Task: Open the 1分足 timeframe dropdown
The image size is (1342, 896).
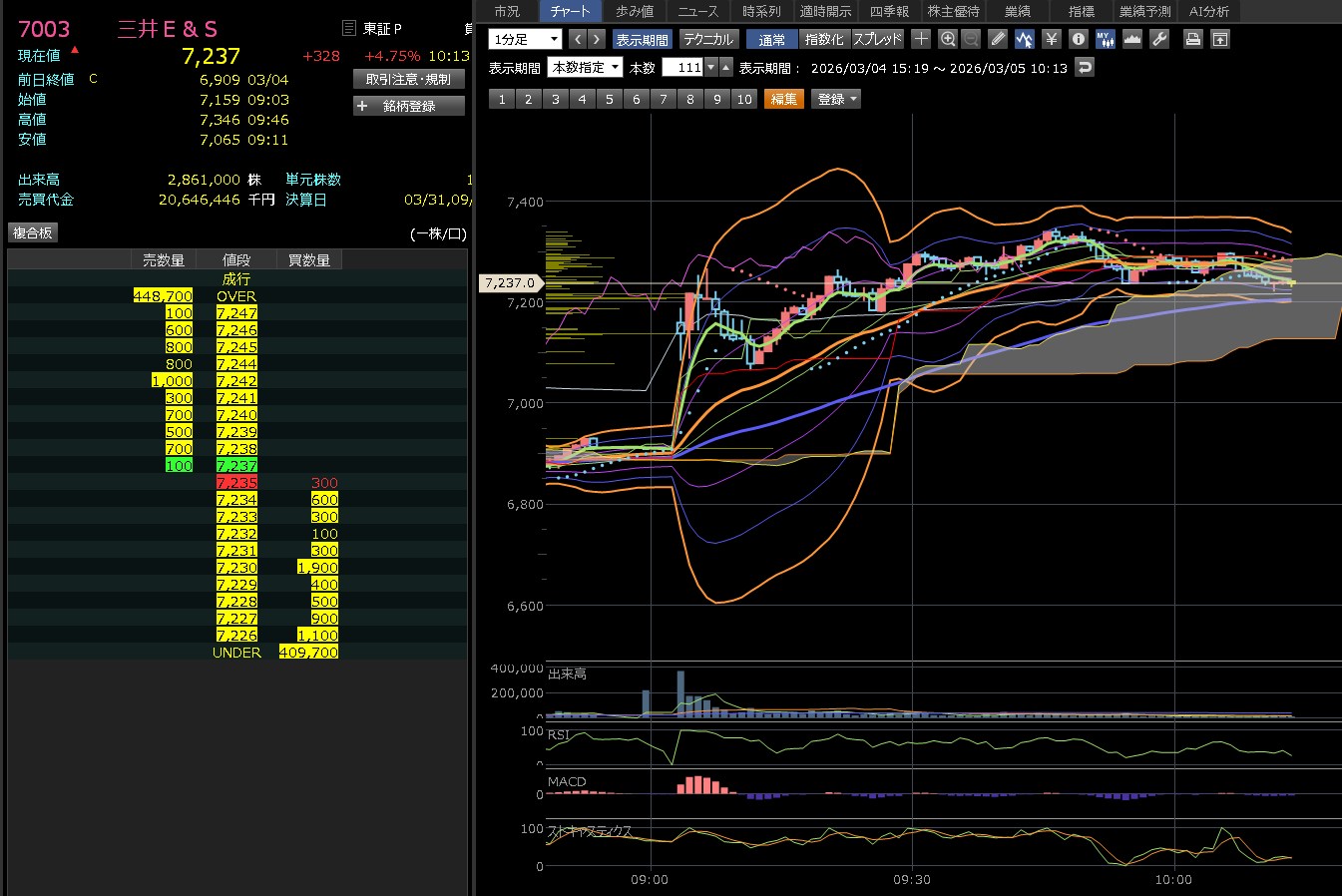Action: pos(526,39)
